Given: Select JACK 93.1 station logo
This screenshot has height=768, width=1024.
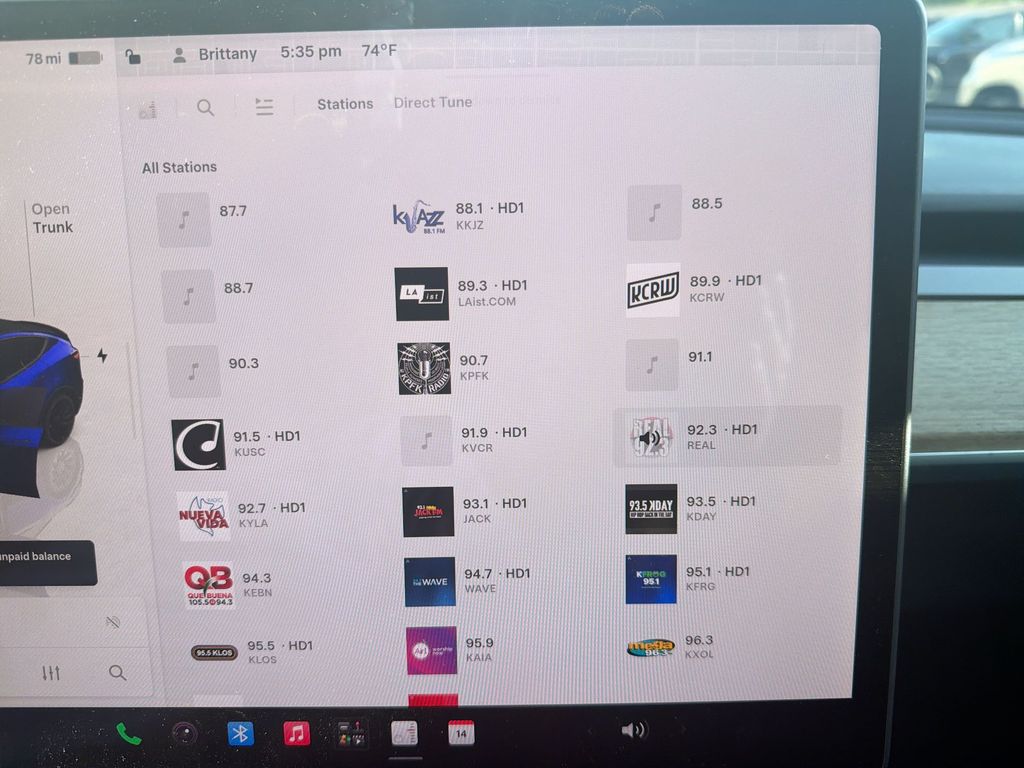Looking at the screenshot, I should click(428, 512).
